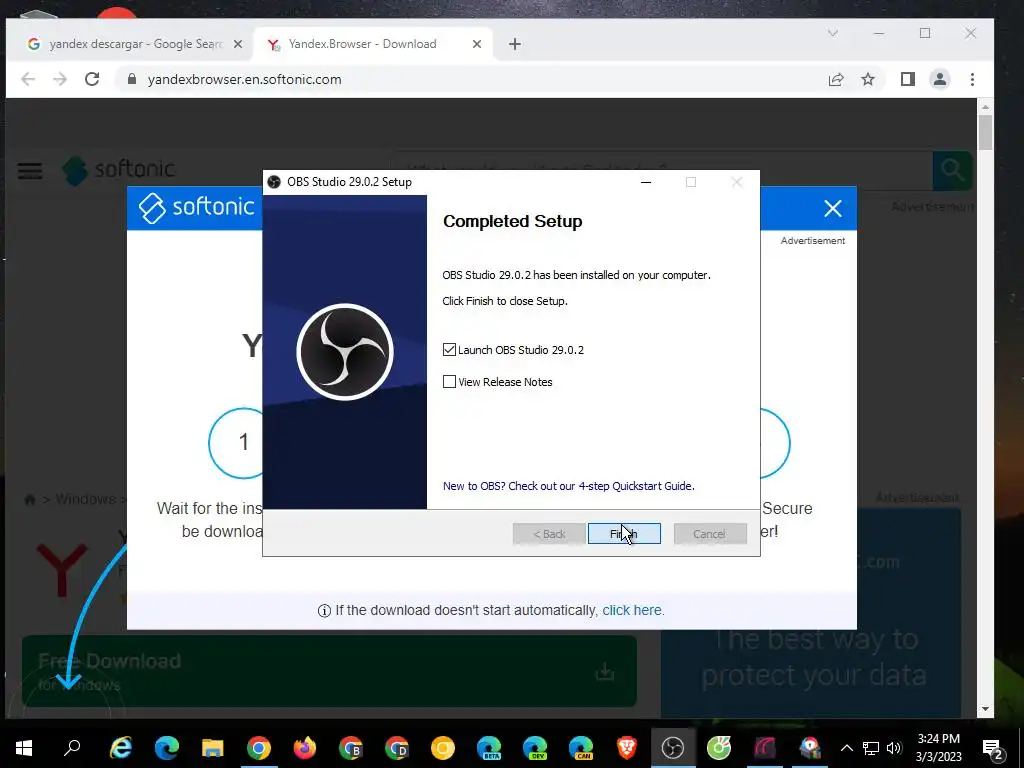Click the Softonic logo on the page
The image size is (1024, 768).
click(x=118, y=170)
